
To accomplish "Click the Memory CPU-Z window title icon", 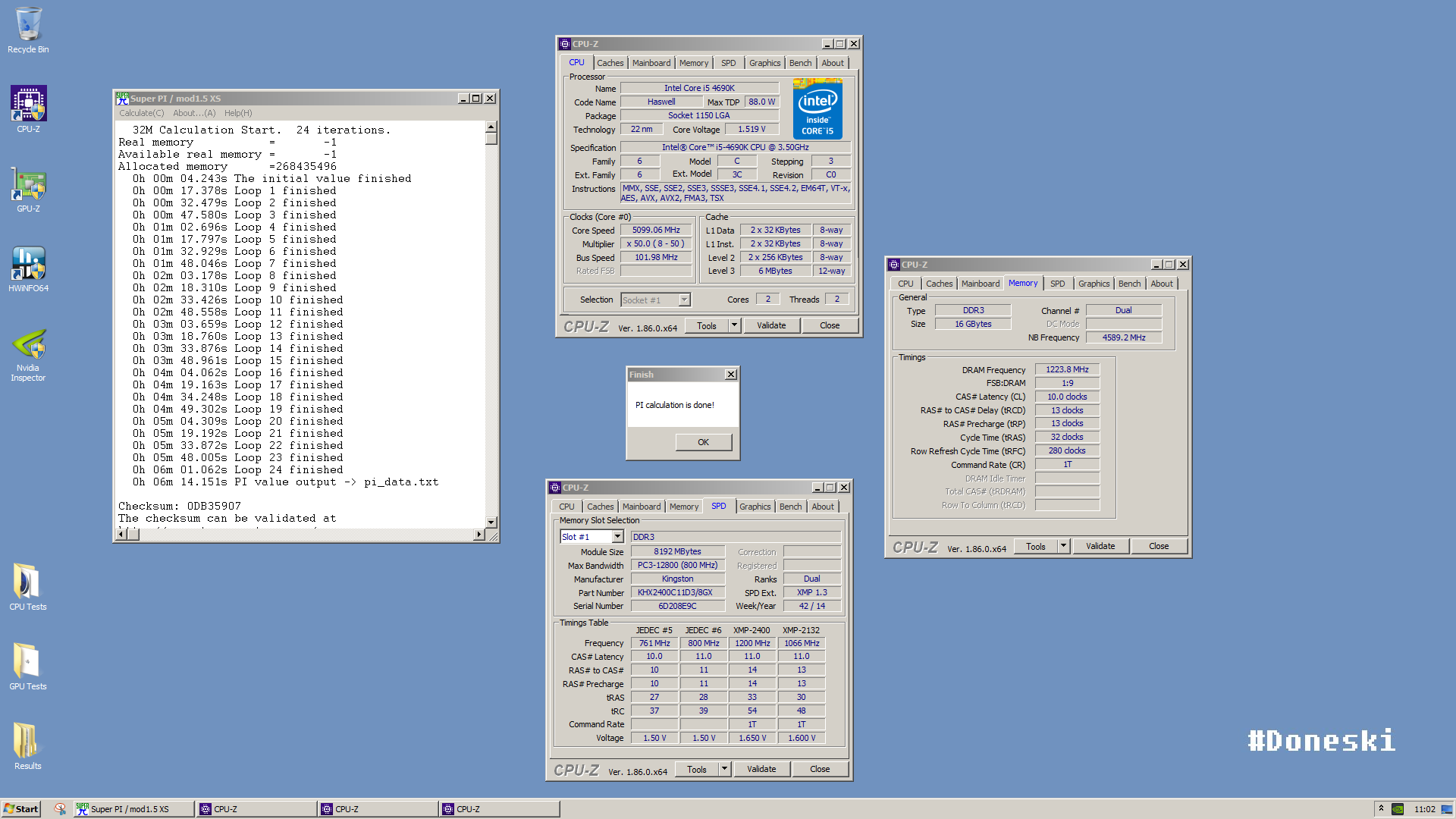I will pos(893,265).
